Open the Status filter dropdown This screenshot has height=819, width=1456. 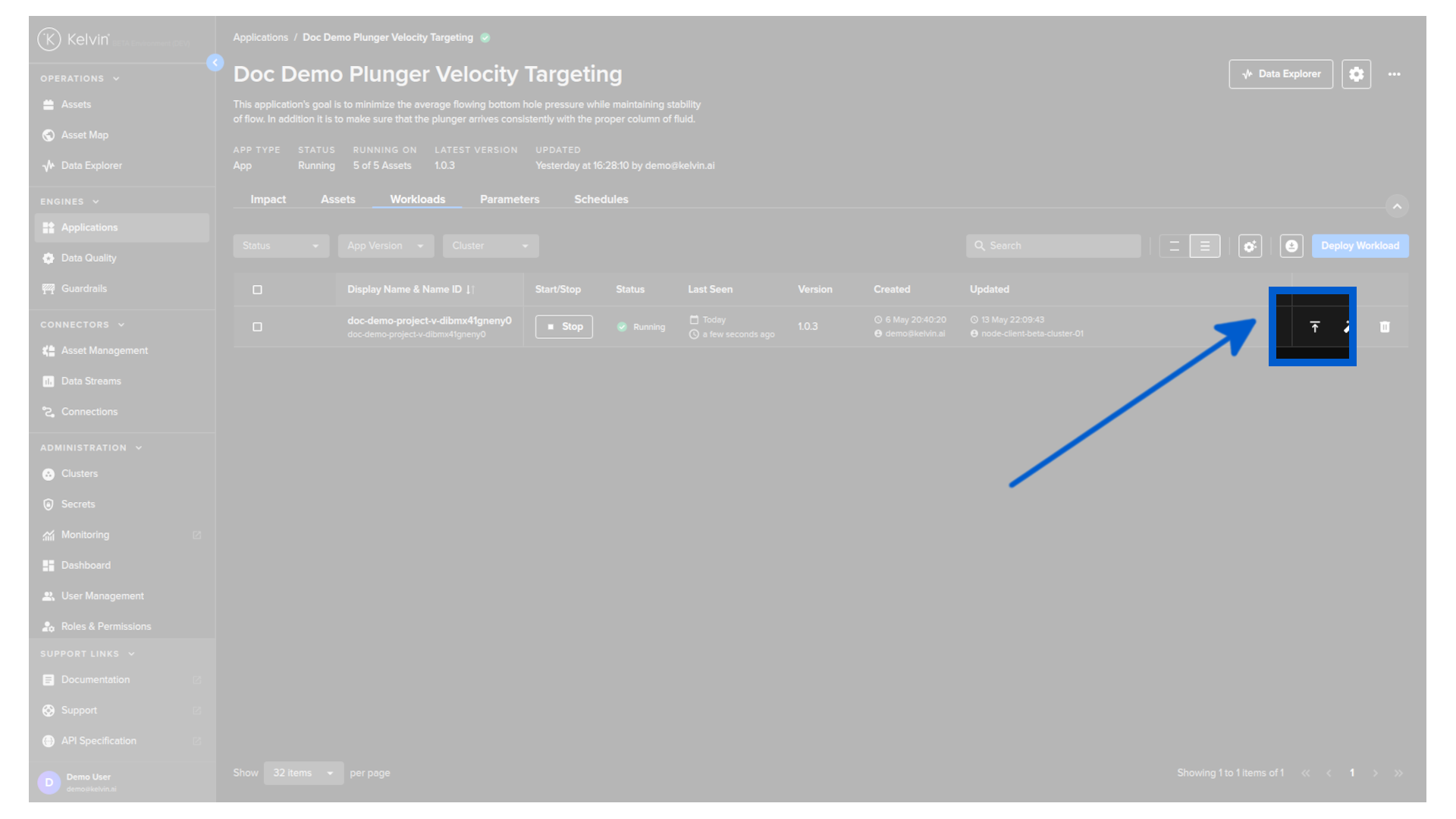[281, 246]
